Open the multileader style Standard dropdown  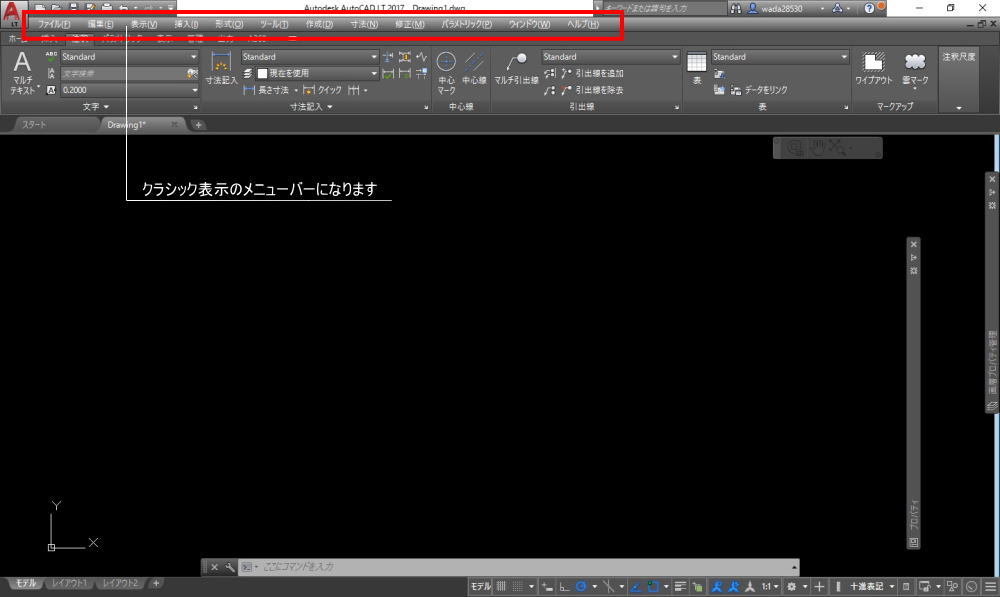point(610,57)
